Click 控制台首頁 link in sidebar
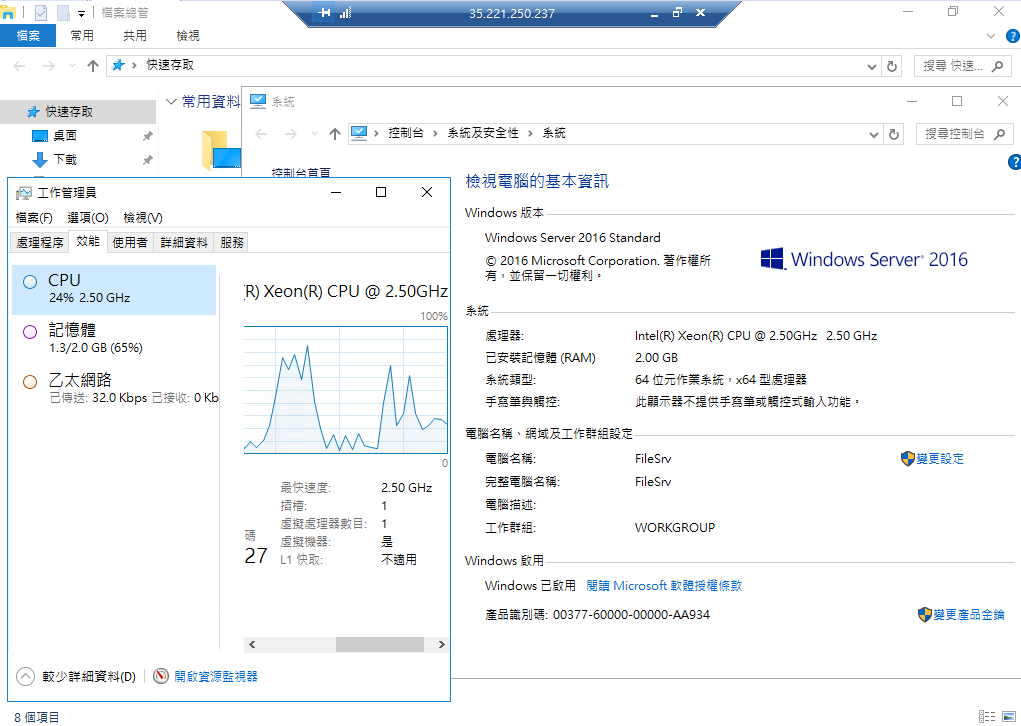 coord(300,173)
